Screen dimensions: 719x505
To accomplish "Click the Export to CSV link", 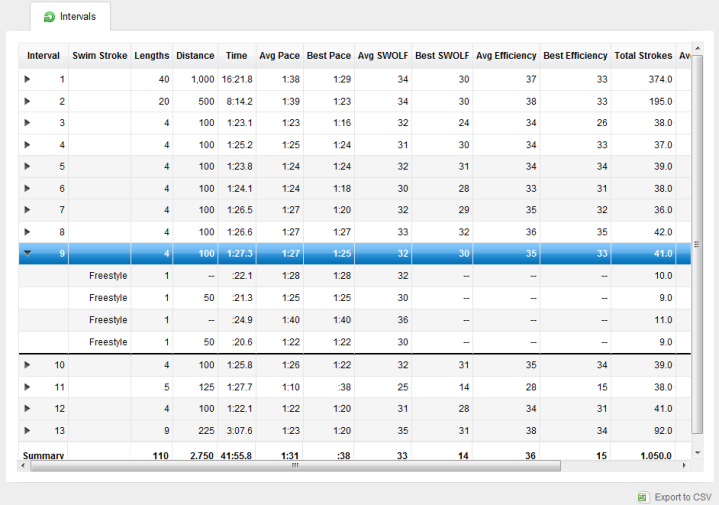I will click(683, 497).
